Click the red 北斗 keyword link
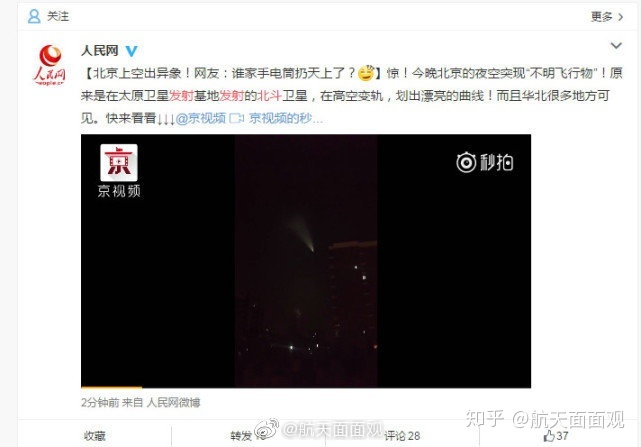The width and height of the screenshot is (641, 447). click(269, 96)
